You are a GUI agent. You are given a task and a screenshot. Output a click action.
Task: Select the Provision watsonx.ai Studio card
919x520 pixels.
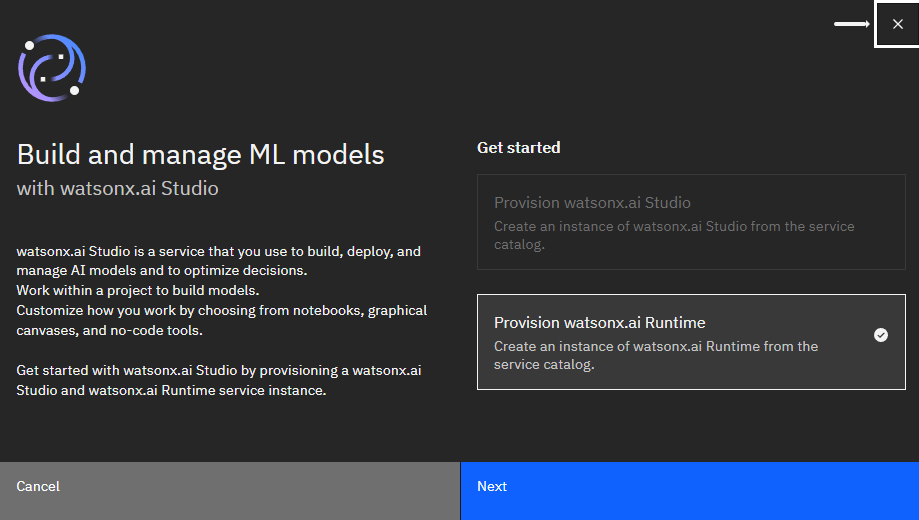(x=691, y=222)
